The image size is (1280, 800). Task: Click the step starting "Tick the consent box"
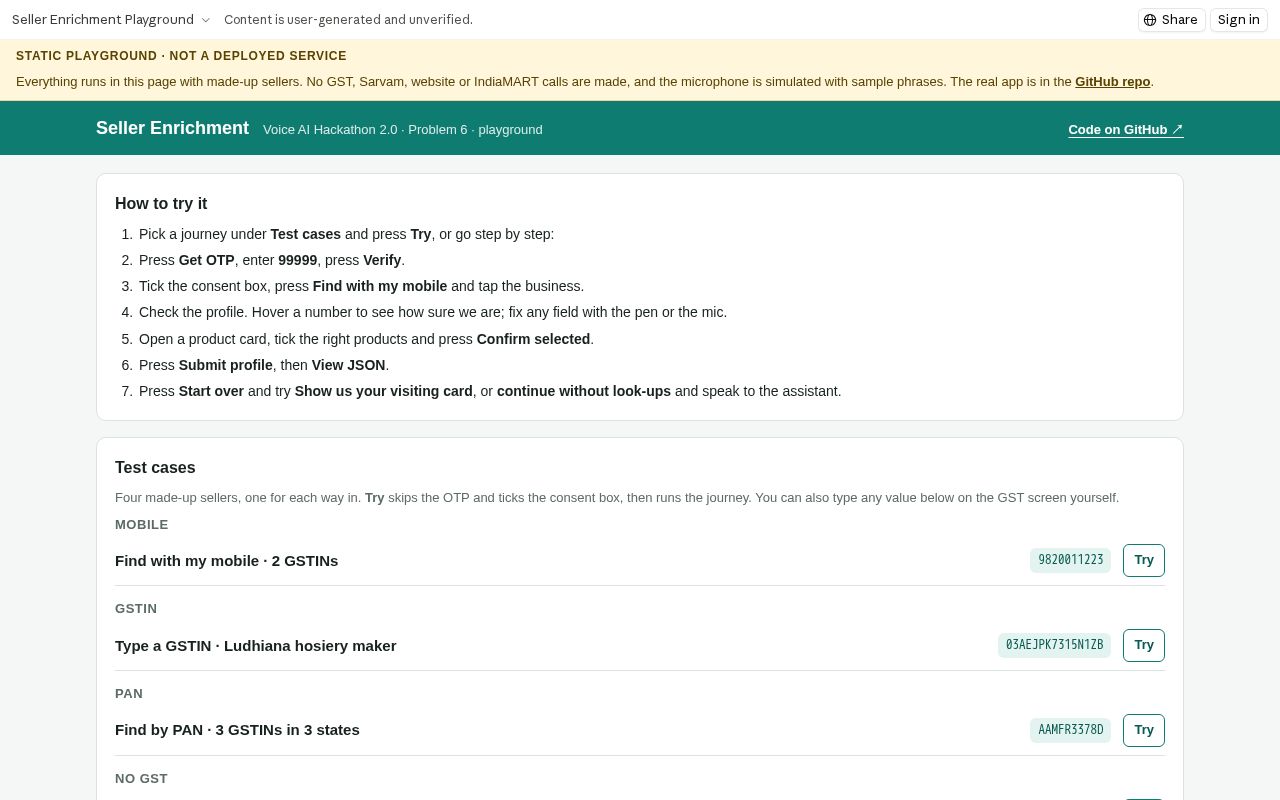pyautogui.click(x=361, y=286)
